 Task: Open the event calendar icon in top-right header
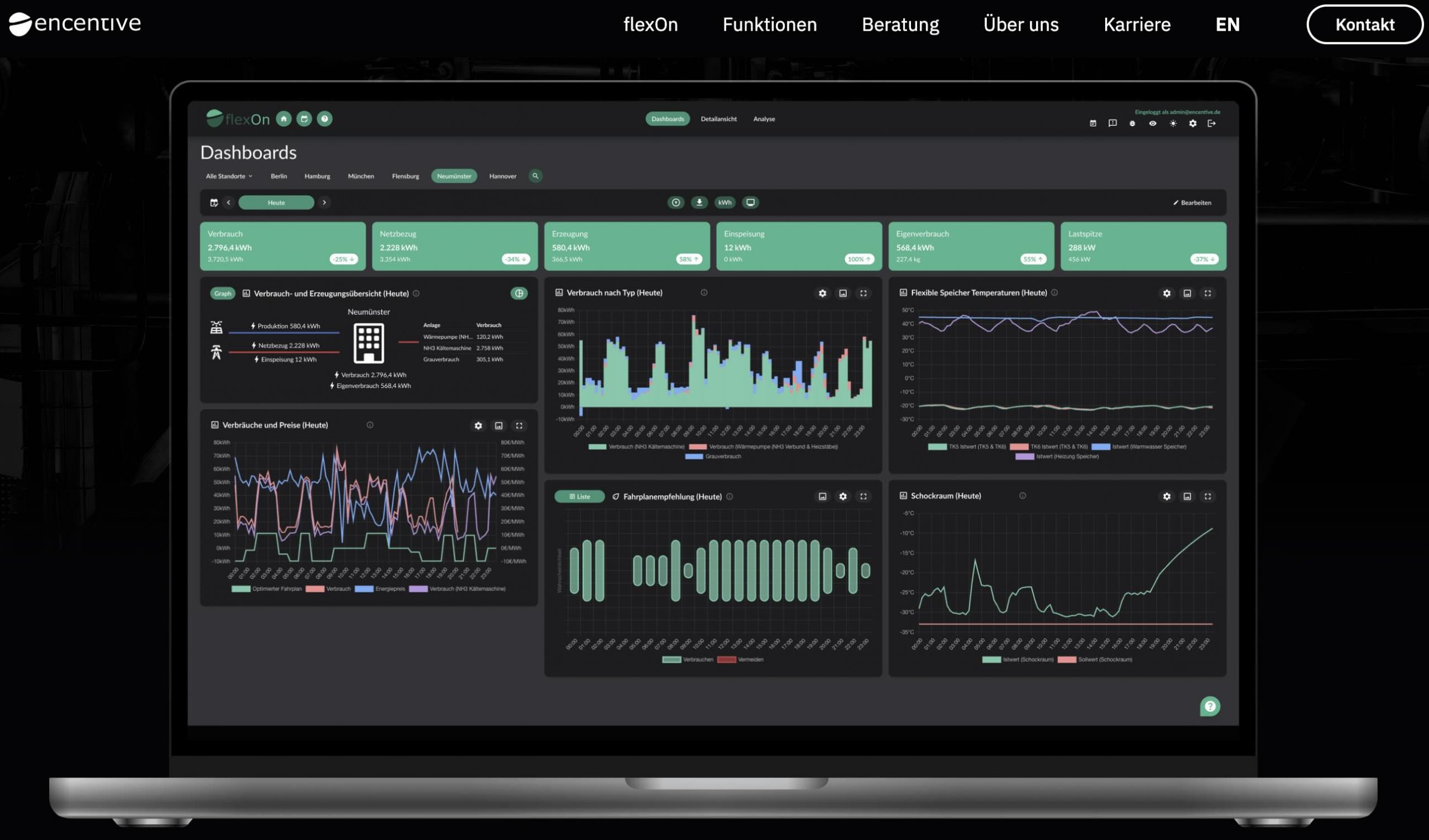tap(1093, 123)
